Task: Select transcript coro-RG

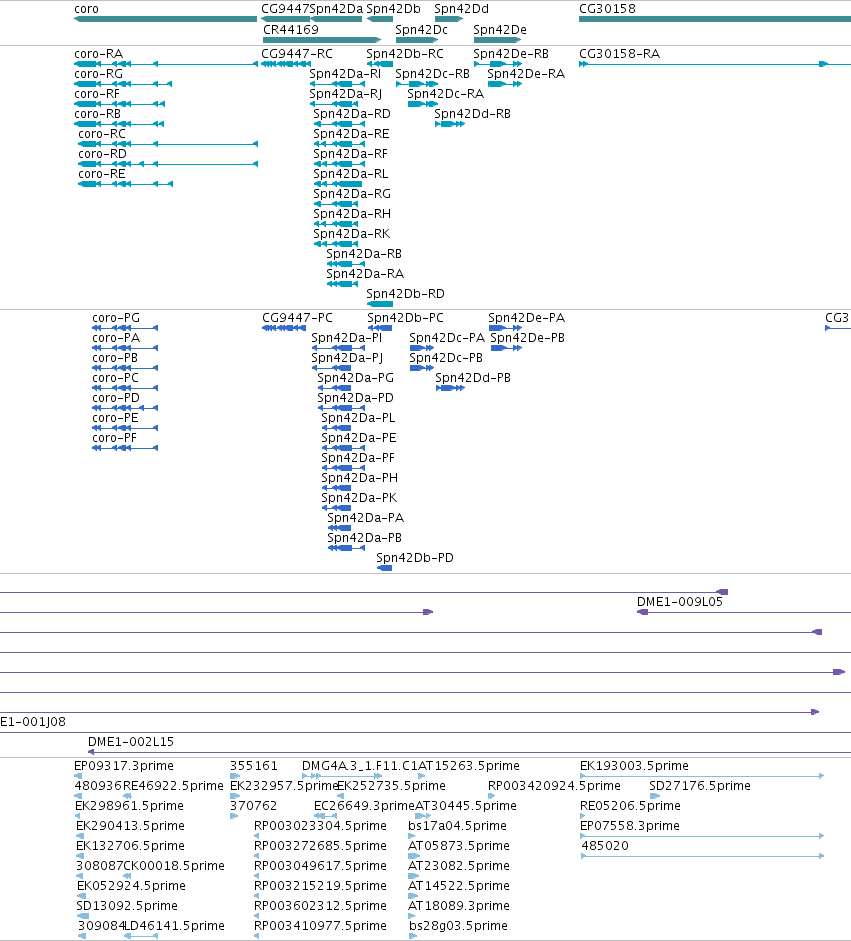Action: point(123,84)
